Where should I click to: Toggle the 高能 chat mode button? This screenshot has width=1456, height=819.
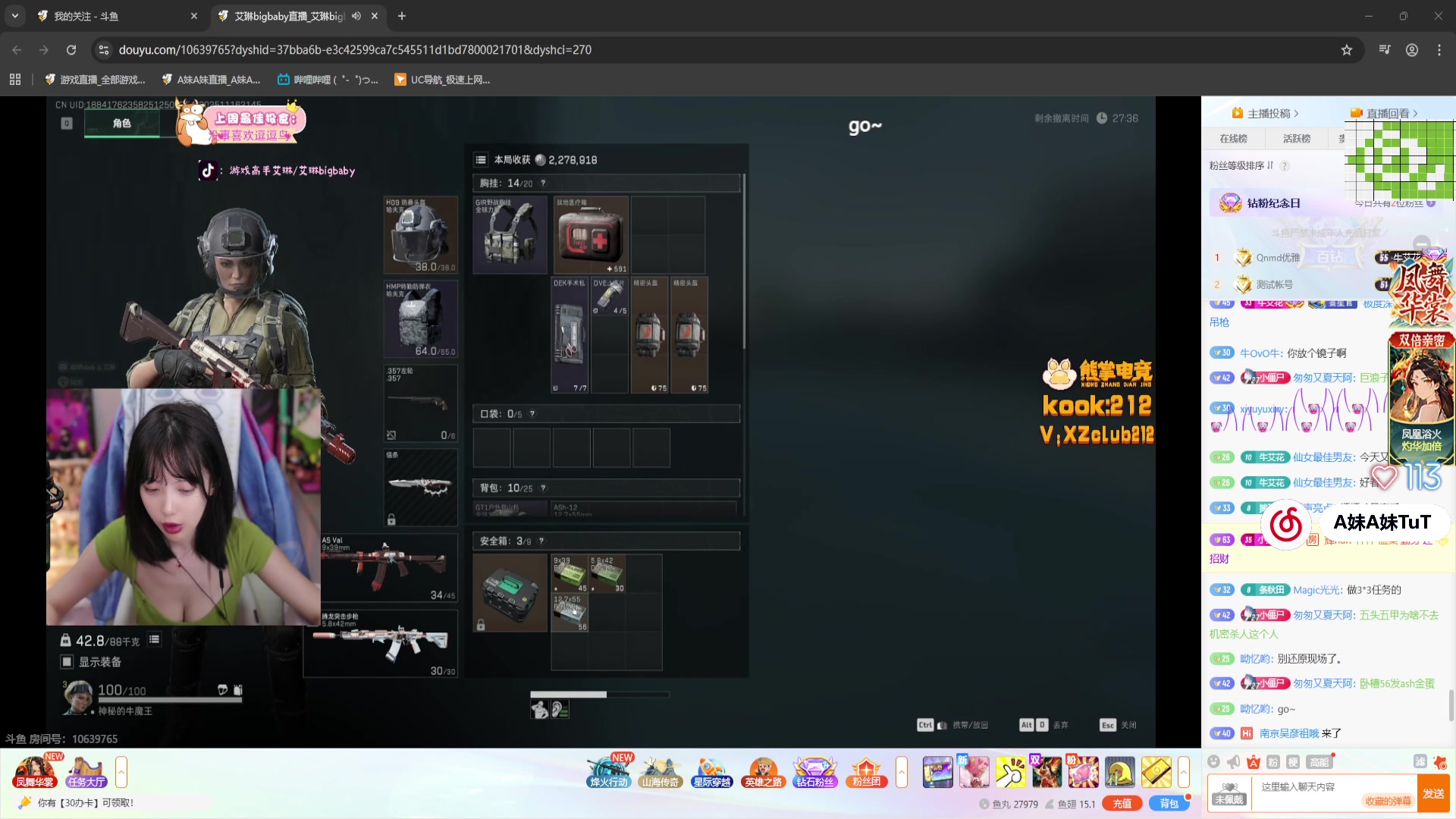[1319, 762]
